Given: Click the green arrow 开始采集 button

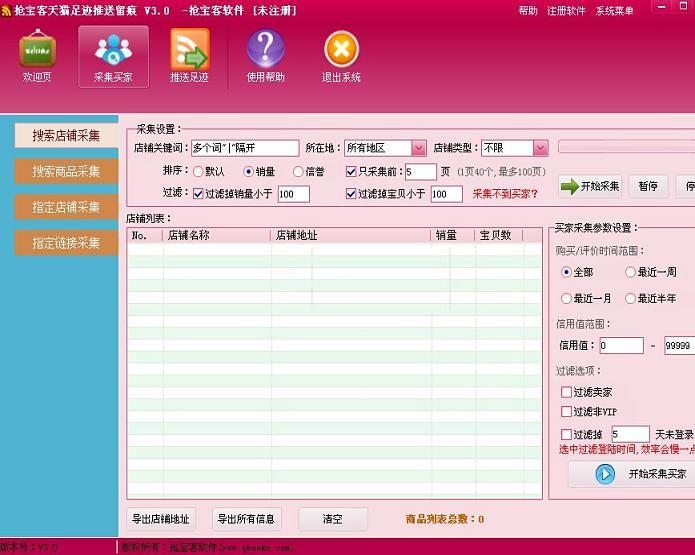Looking at the screenshot, I should [x=590, y=186].
